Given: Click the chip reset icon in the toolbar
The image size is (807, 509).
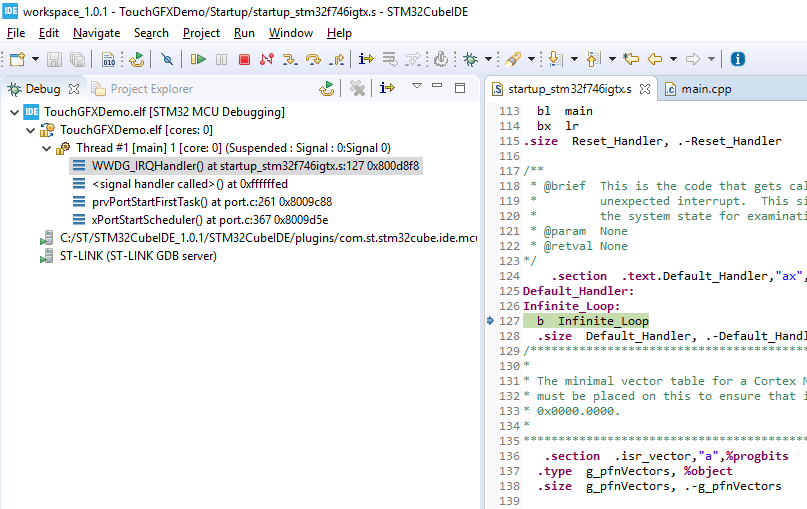Looking at the screenshot, I should (x=441, y=59).
